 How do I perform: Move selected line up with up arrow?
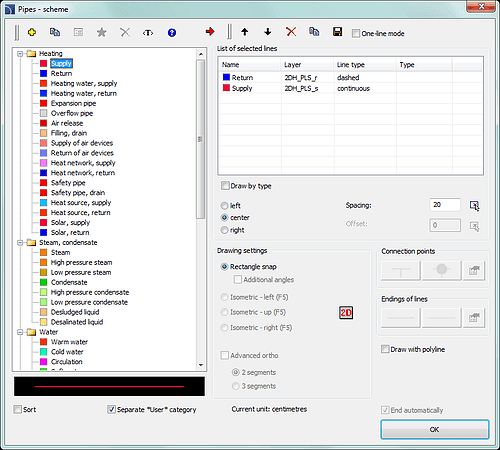coord(245,32)
